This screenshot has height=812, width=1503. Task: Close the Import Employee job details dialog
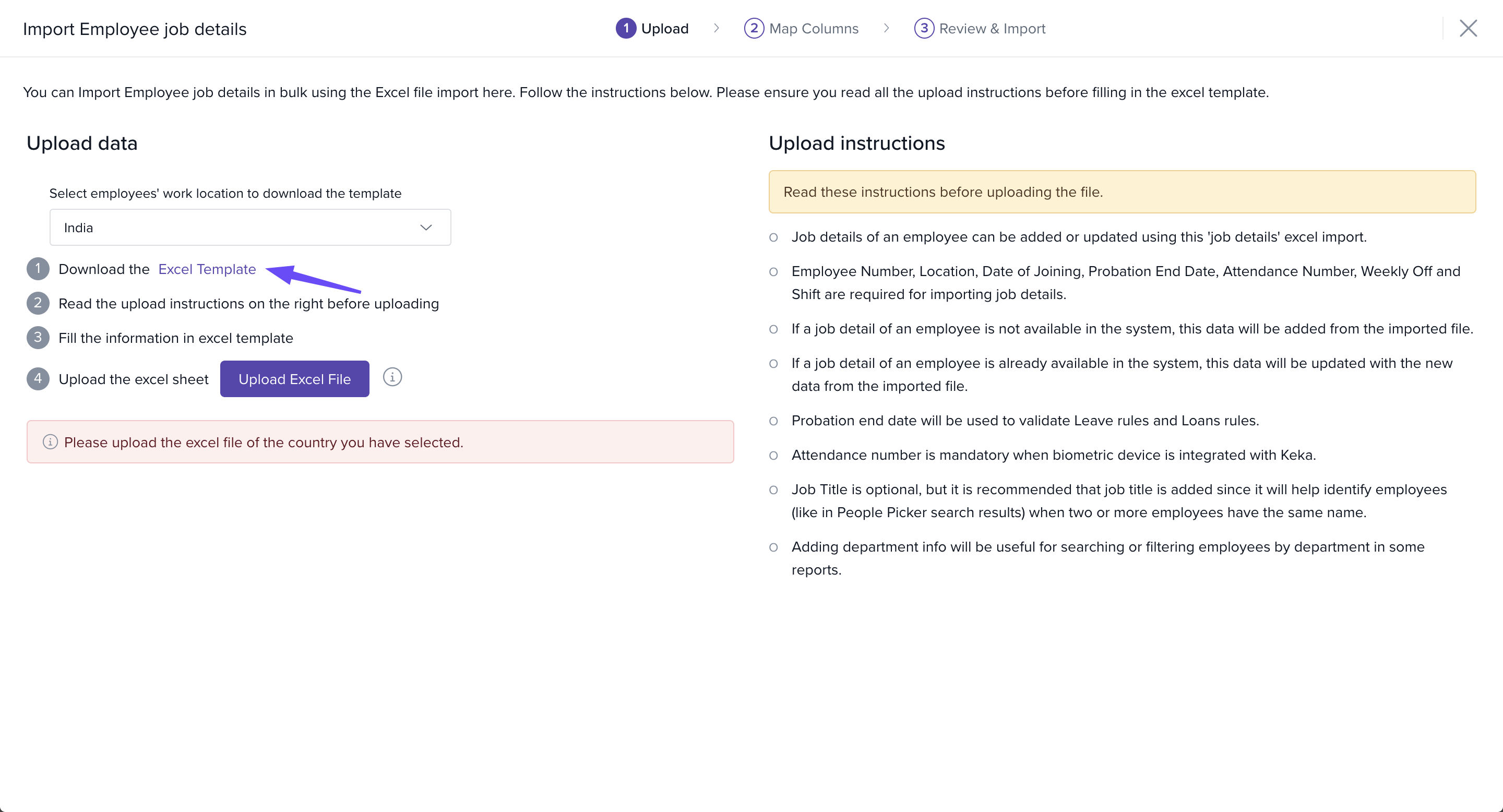[x=1468, y=28]
